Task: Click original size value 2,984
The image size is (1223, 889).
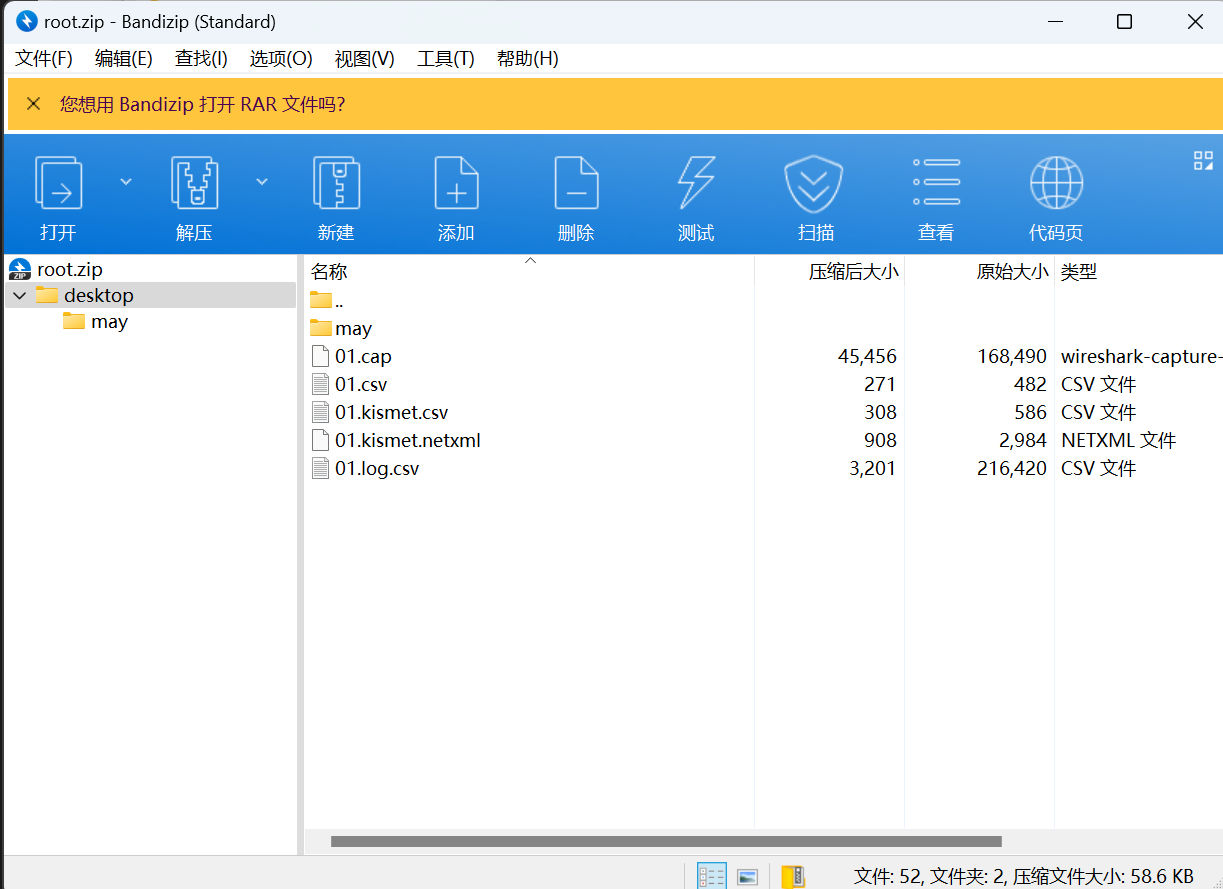Action: pyautogui.click(x=1021, y=440)
